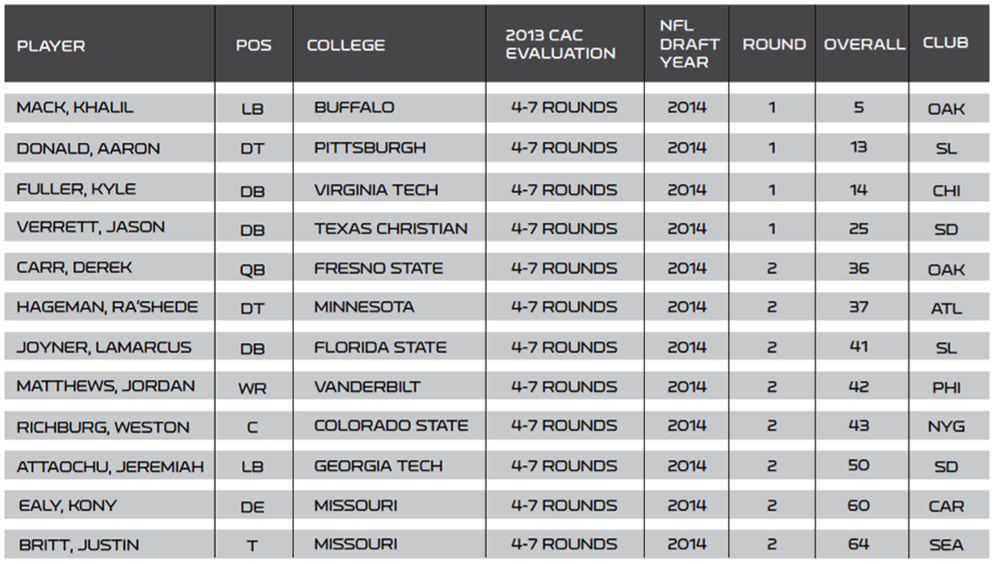Select the NFL DRAFT YEAR header
This screenshot has width=995, height=564.
(x=689, y=44)
